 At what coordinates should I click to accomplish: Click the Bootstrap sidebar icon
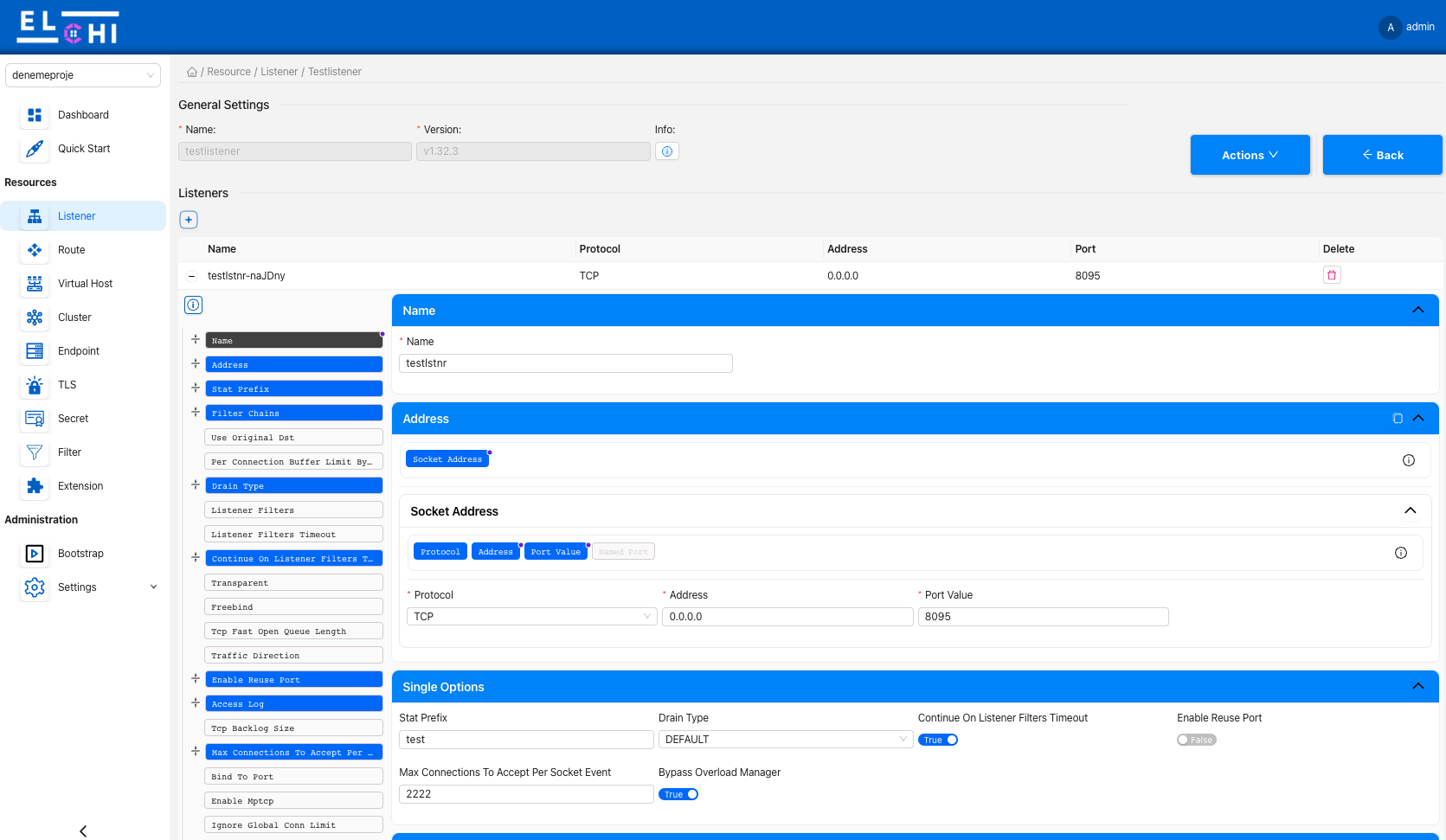coord(35,554)
